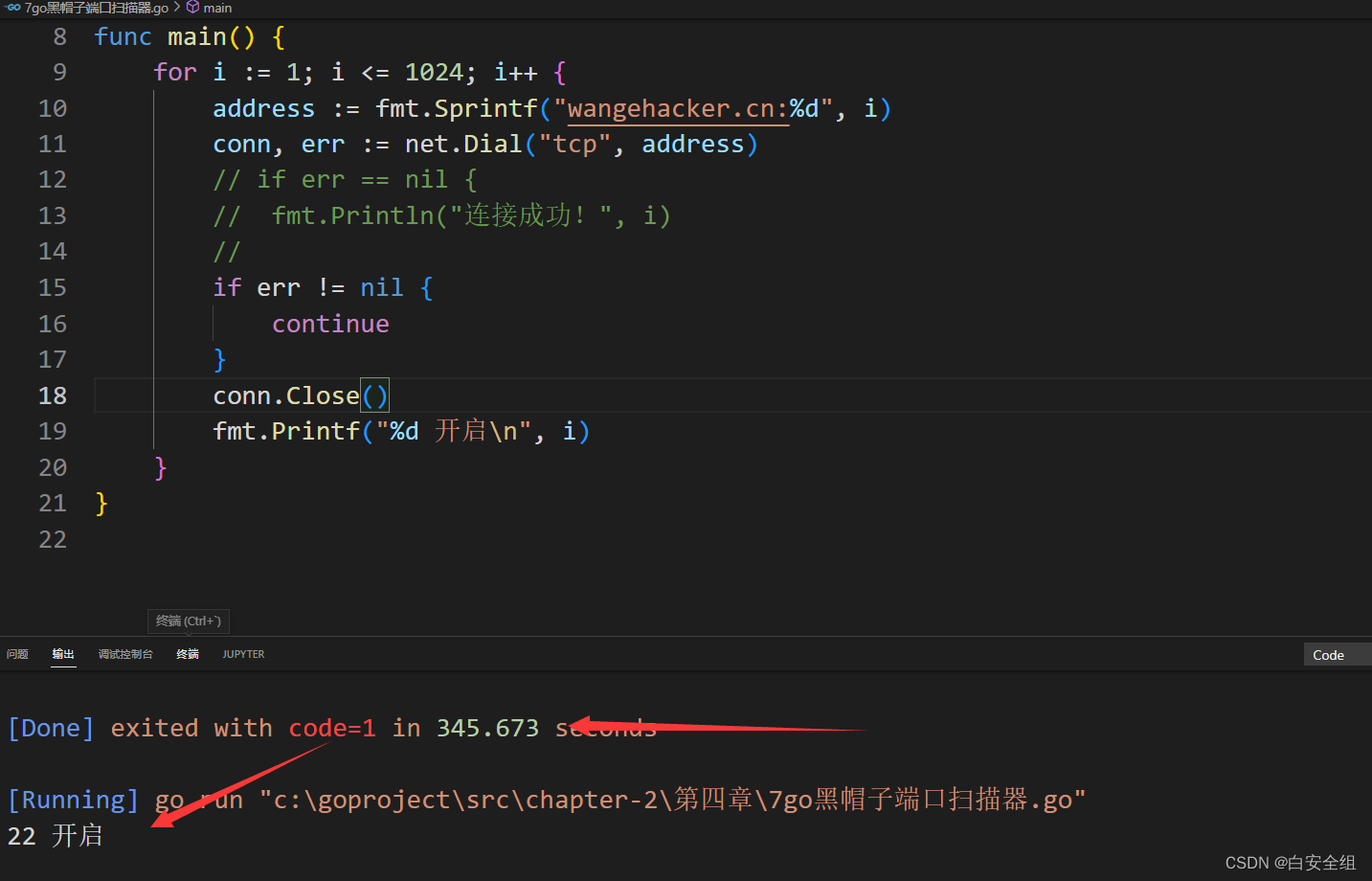The image size is (1372, 881).
Task: Click 'conn.Close' on line 18
Action: (x=285, y=395)
